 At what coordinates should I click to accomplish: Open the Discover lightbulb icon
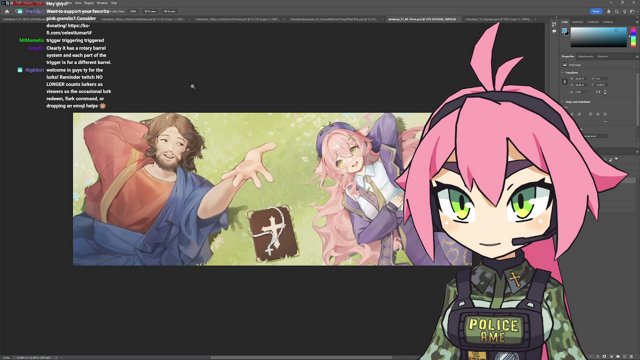624,11
